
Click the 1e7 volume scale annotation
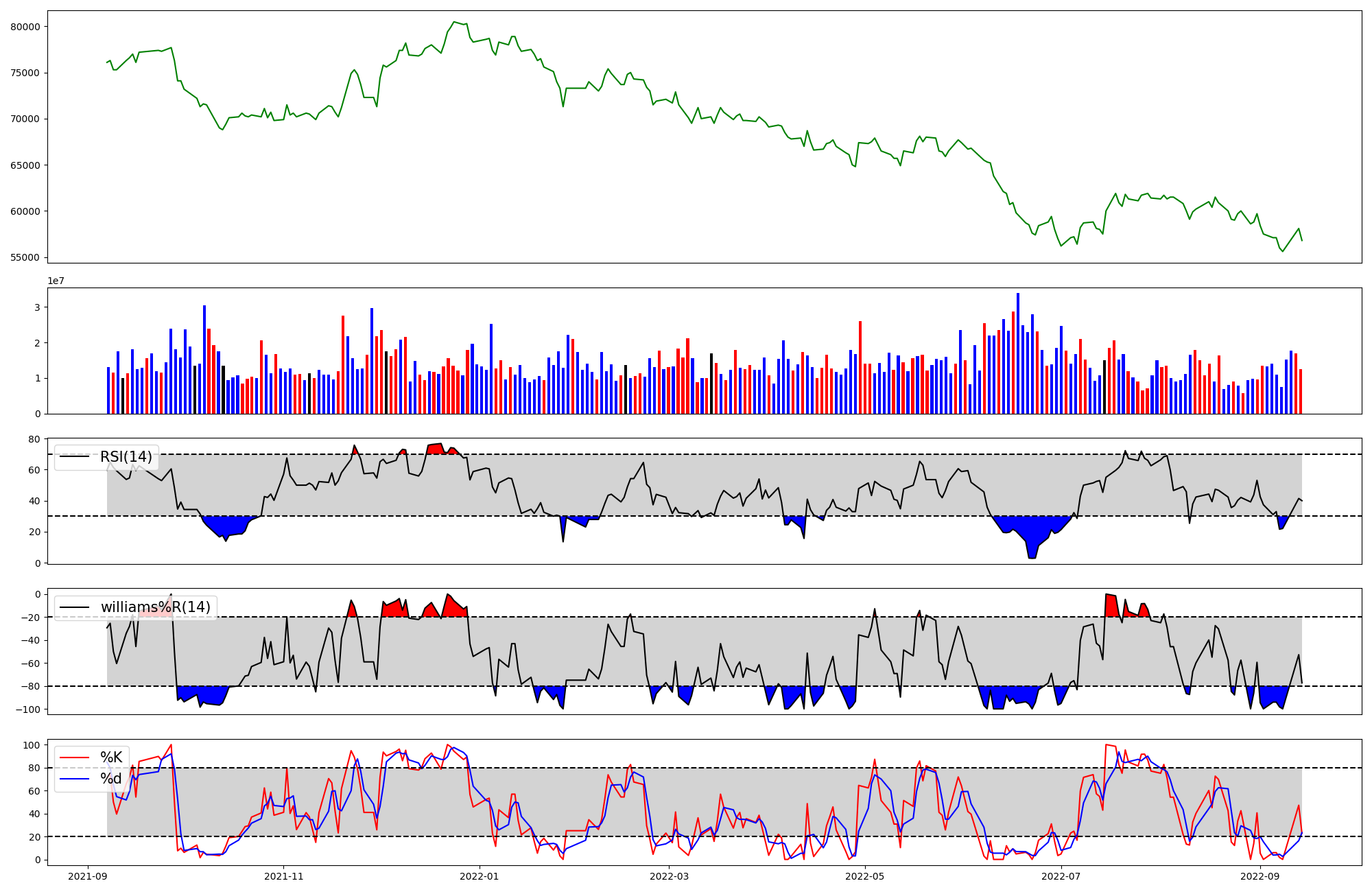click(56, 281)
